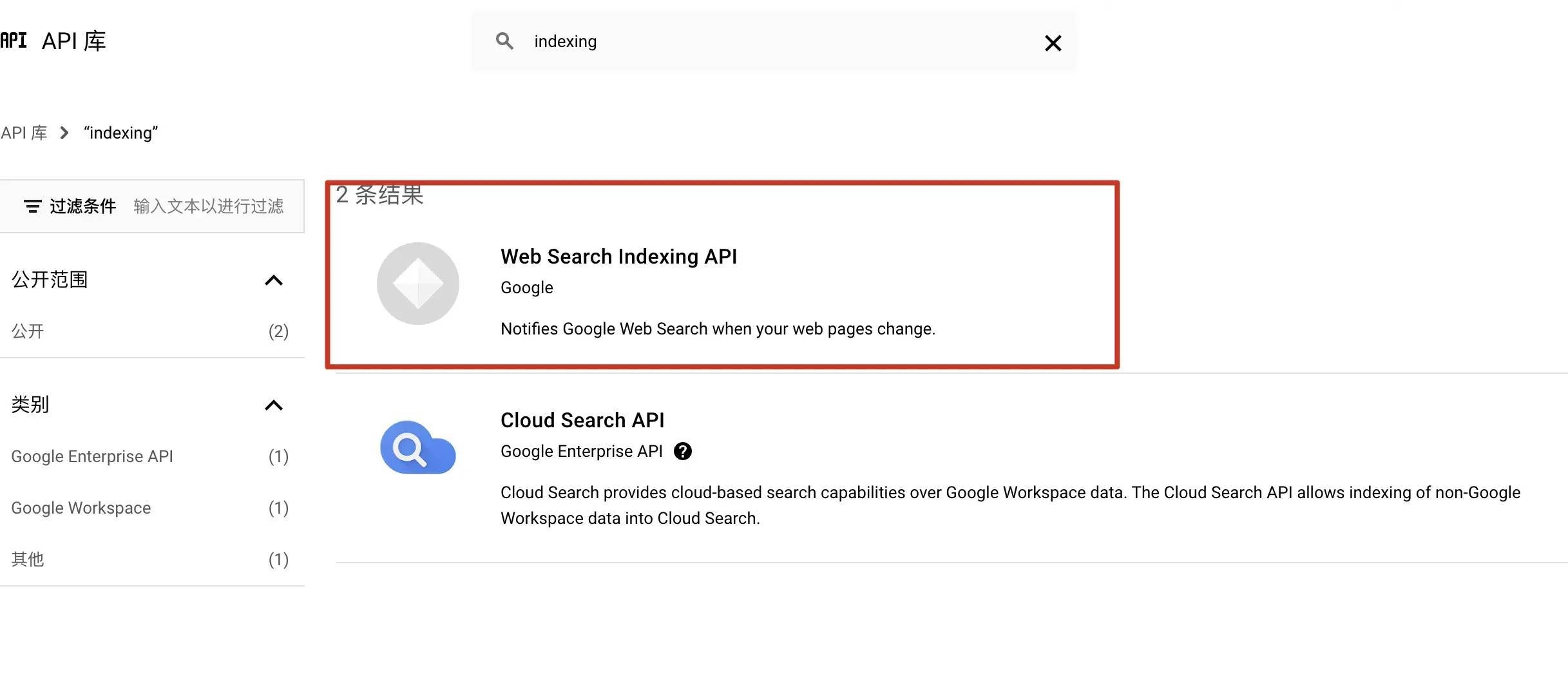Go back to API 库 breadcrumb

click(24, 133)
